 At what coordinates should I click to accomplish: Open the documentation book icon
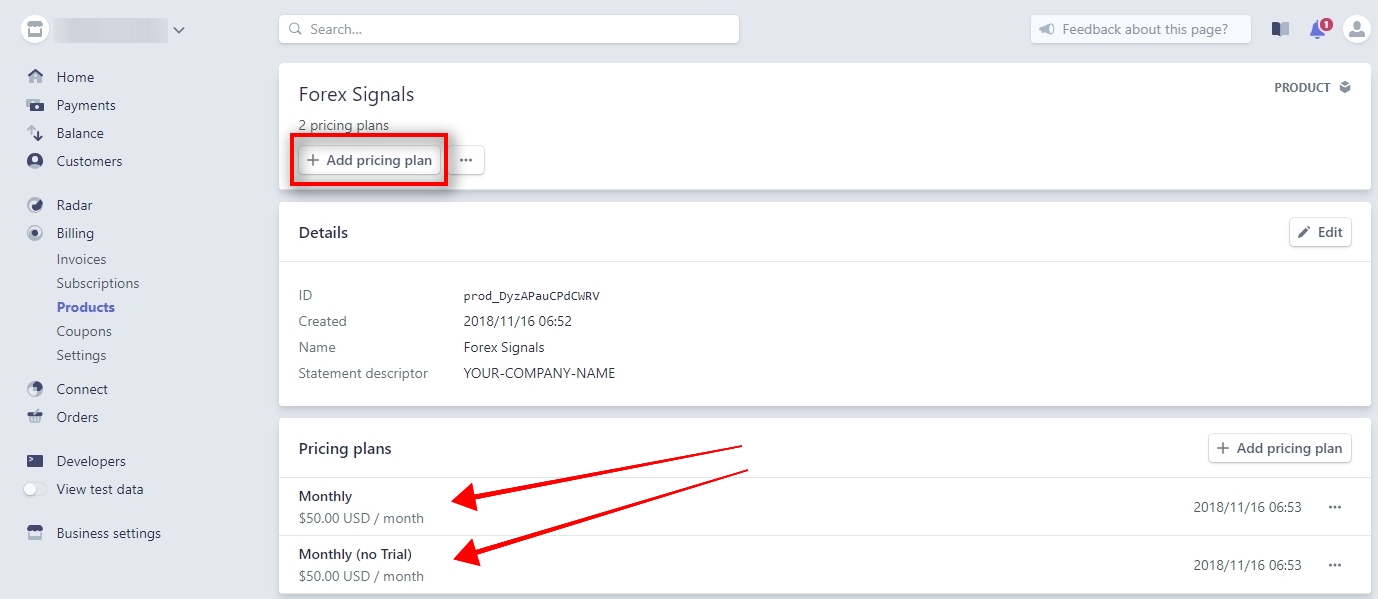[1280, 29]
